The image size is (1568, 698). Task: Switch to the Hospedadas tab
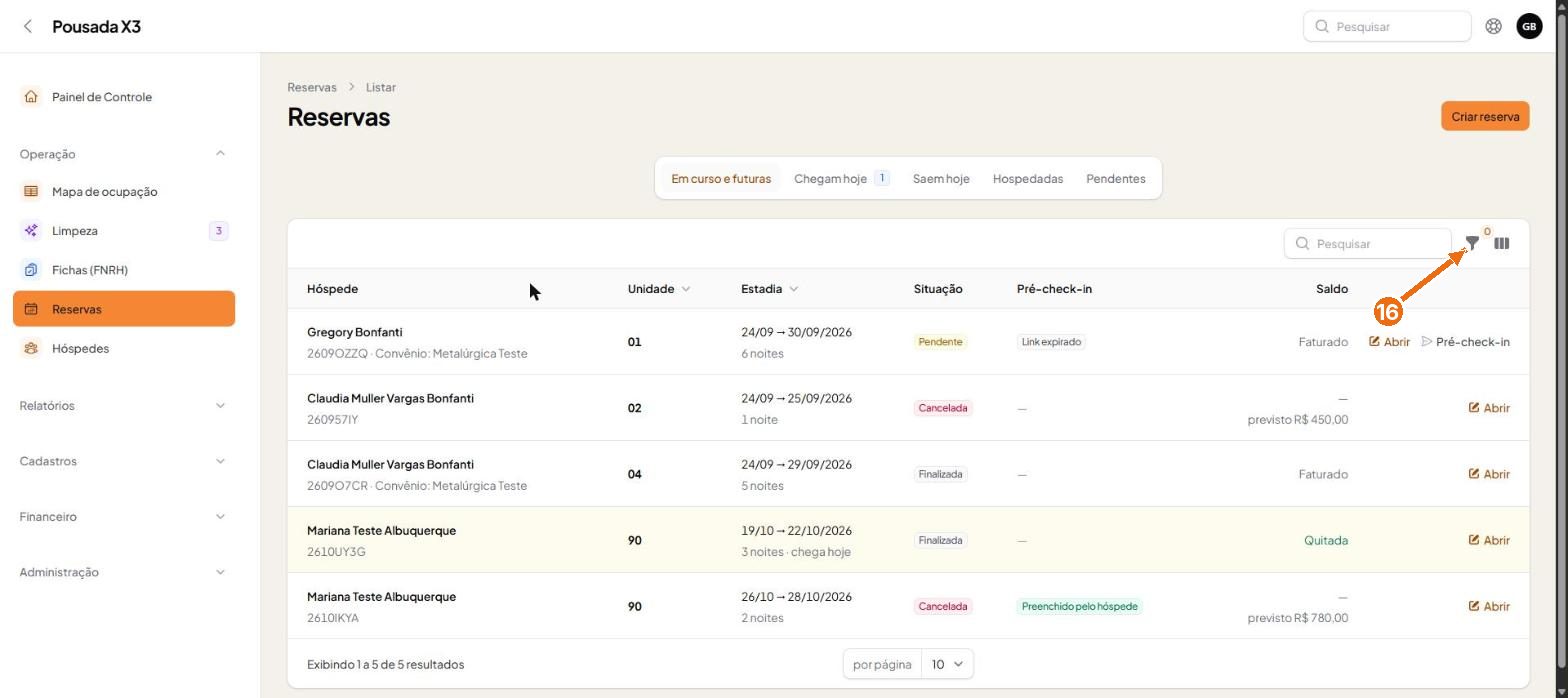[x=1027, y=178]
